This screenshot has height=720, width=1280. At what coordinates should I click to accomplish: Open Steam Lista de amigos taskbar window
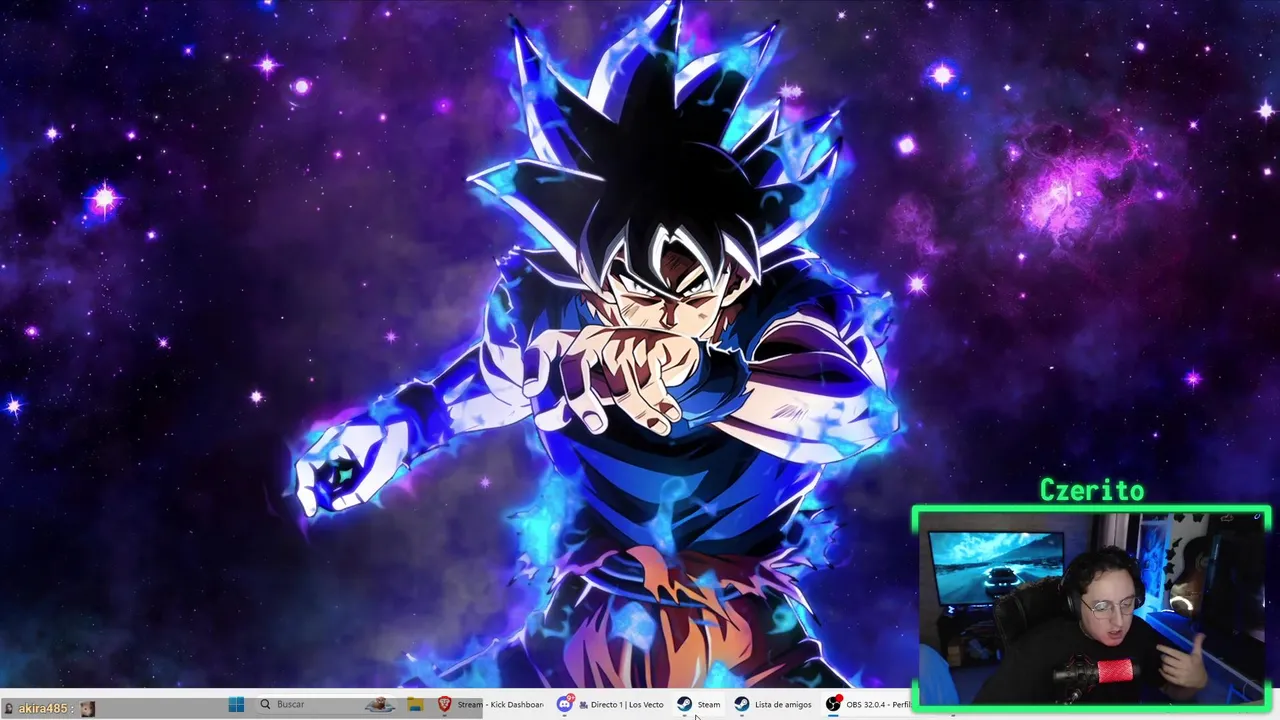(x=774, y=705)
